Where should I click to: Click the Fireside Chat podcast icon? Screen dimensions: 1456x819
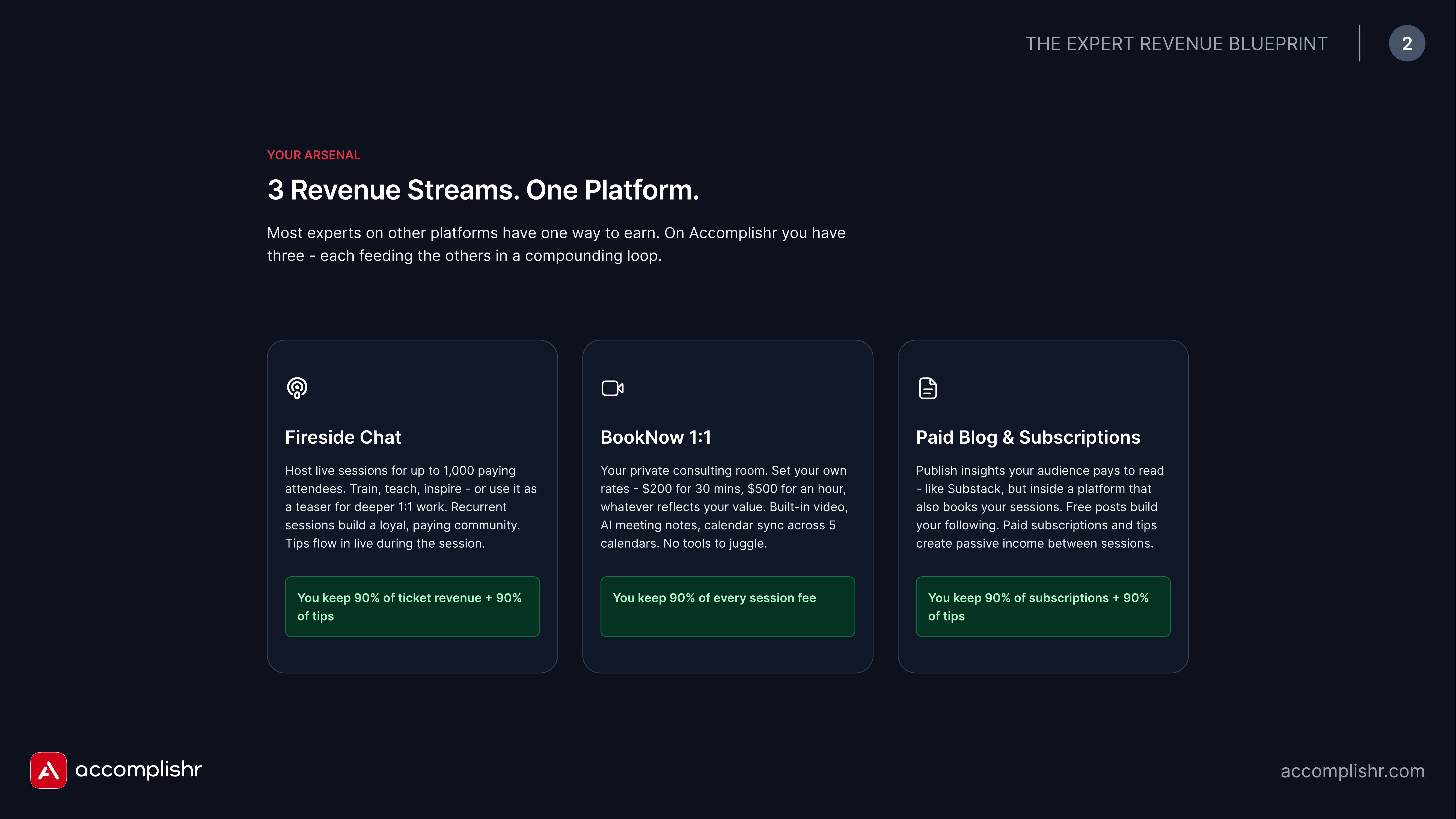[297, 388]
